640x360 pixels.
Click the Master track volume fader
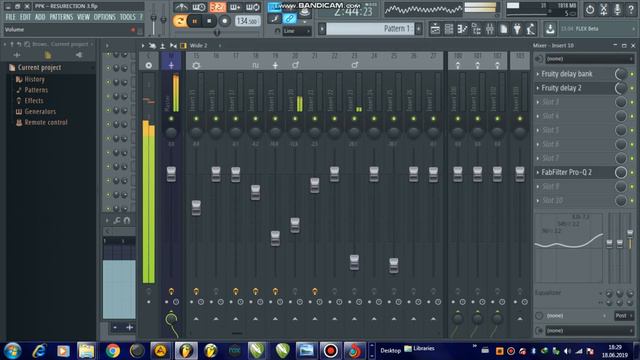point(171,174)
